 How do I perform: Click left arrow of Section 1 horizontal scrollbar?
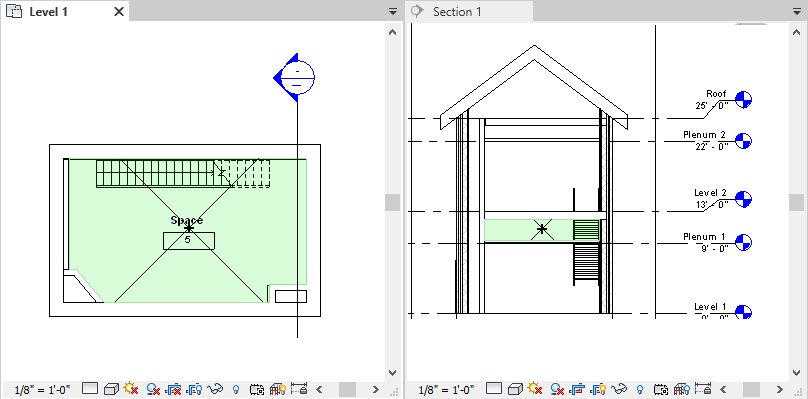point(723,389)
